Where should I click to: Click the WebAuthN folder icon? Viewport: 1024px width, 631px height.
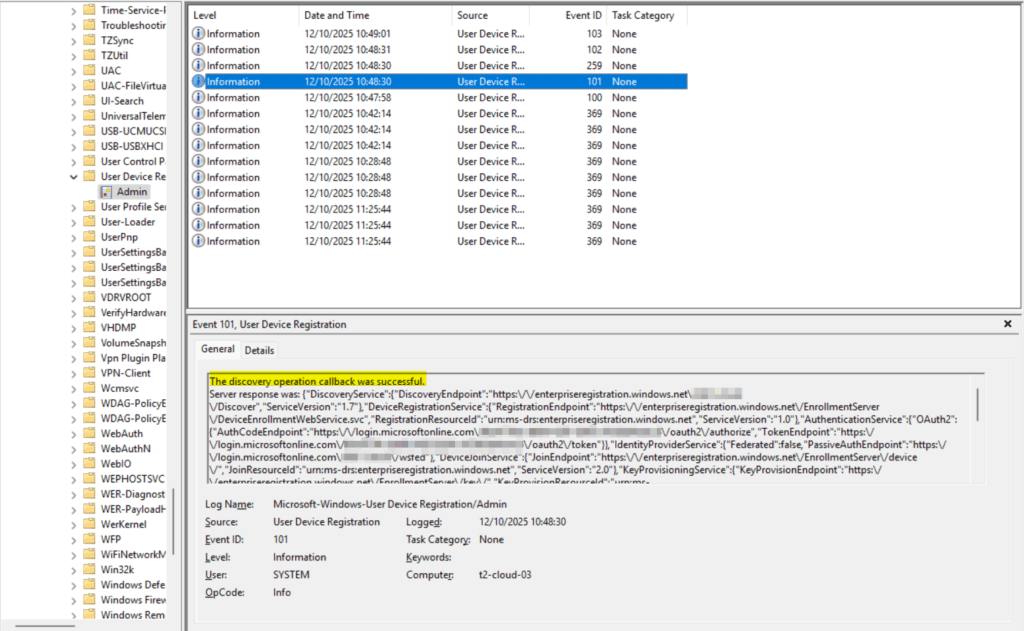[88, 449]
